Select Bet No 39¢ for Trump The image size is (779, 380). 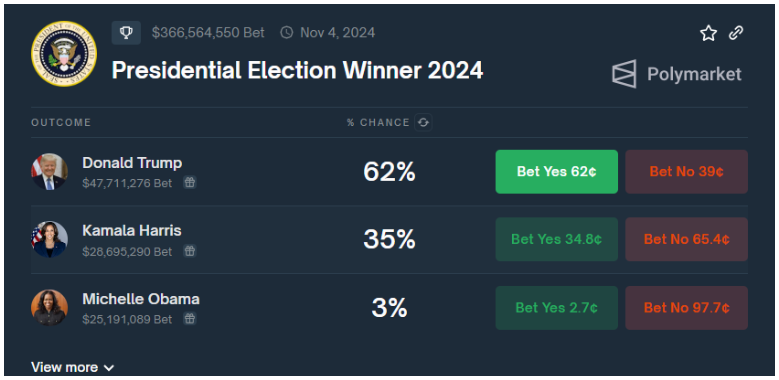pyautogui.click(x=686, y=172)
